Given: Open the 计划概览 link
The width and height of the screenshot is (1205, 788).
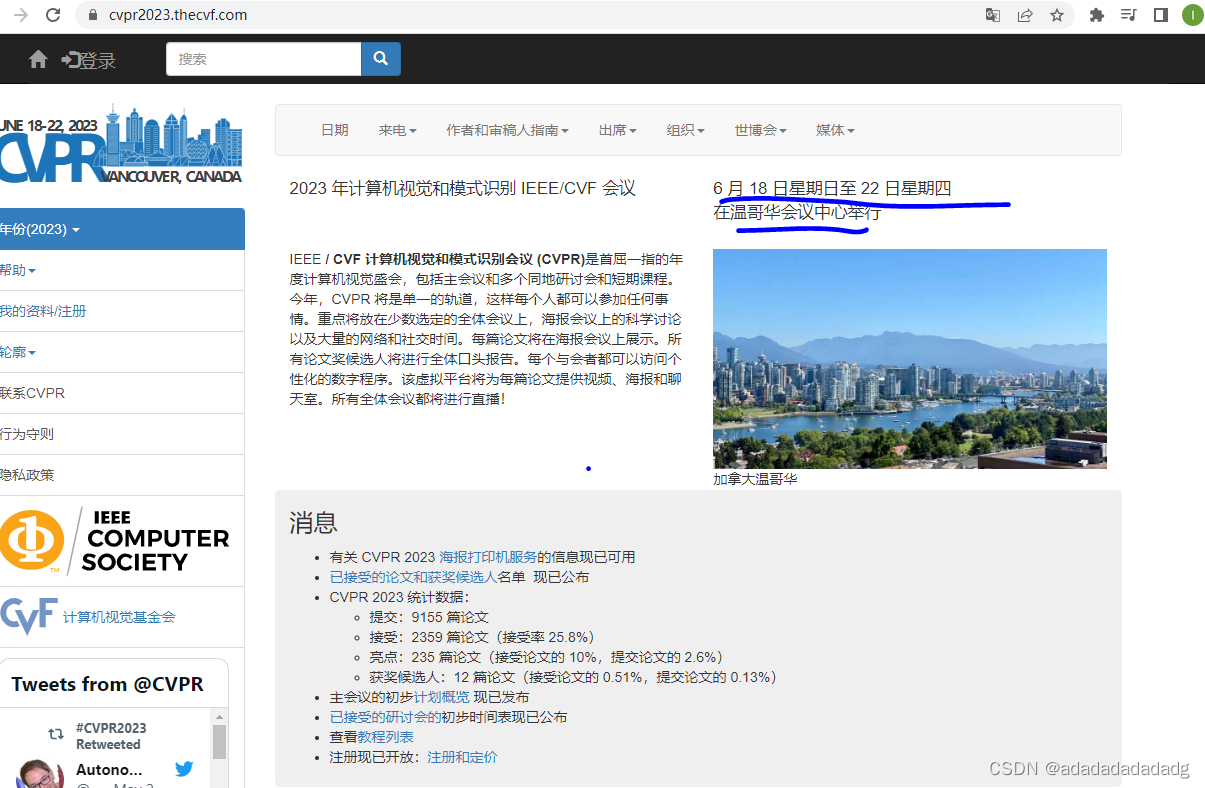Looking at the screenshot, I should pyautogui.click(x=441, y=697).
